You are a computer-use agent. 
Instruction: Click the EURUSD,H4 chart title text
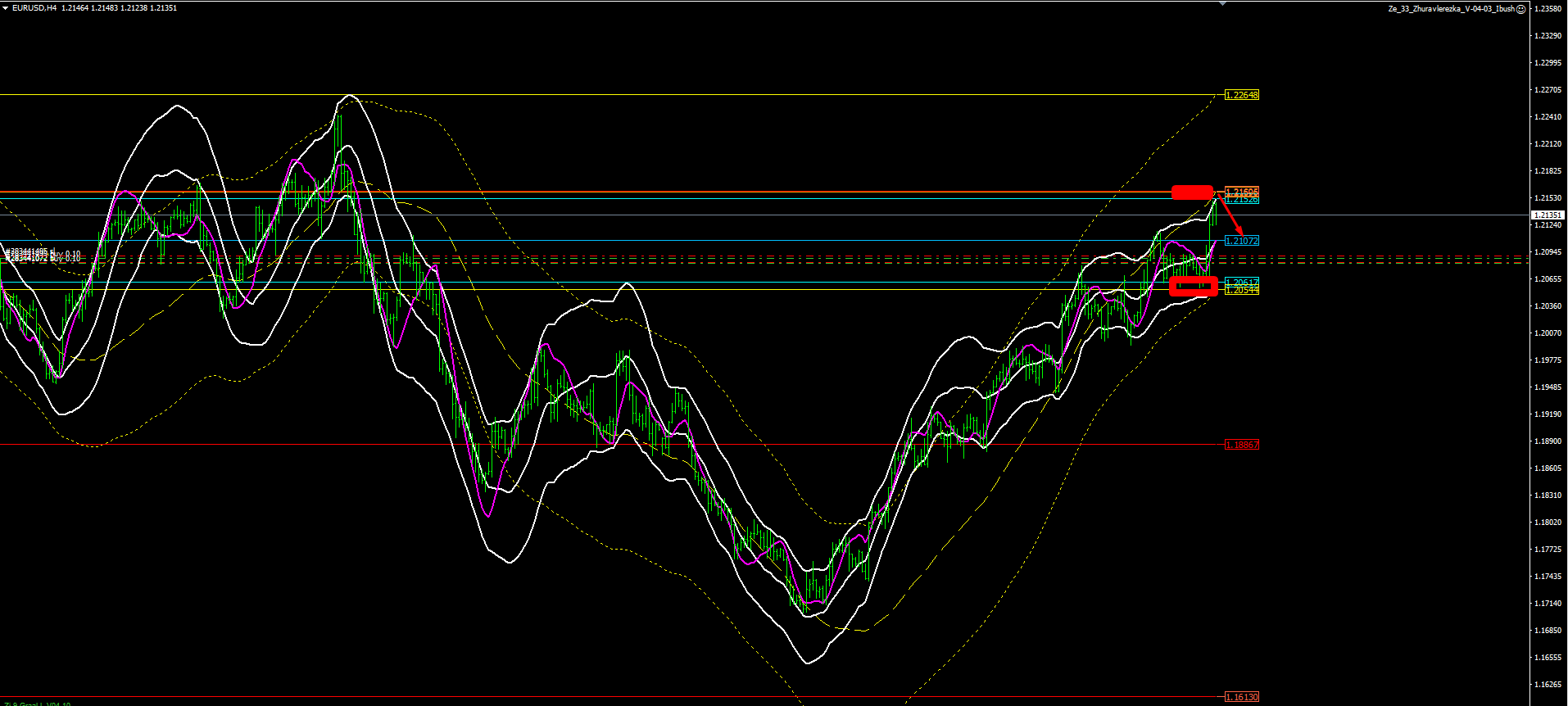[34, 8]
